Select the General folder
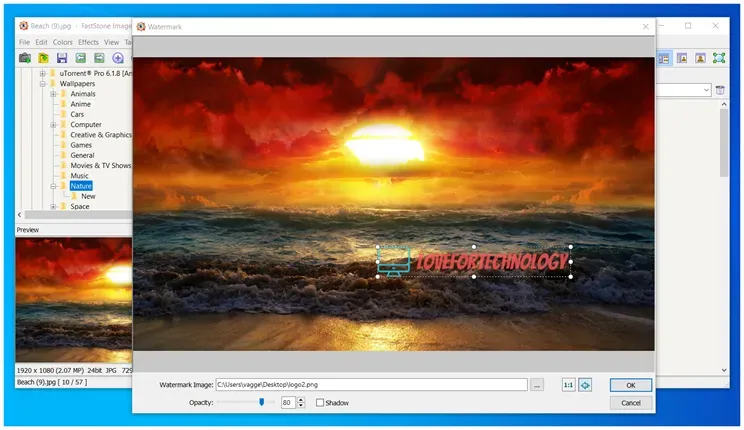Image resolution: width=744 pixels, height=430 pixels. click(82, 155)
